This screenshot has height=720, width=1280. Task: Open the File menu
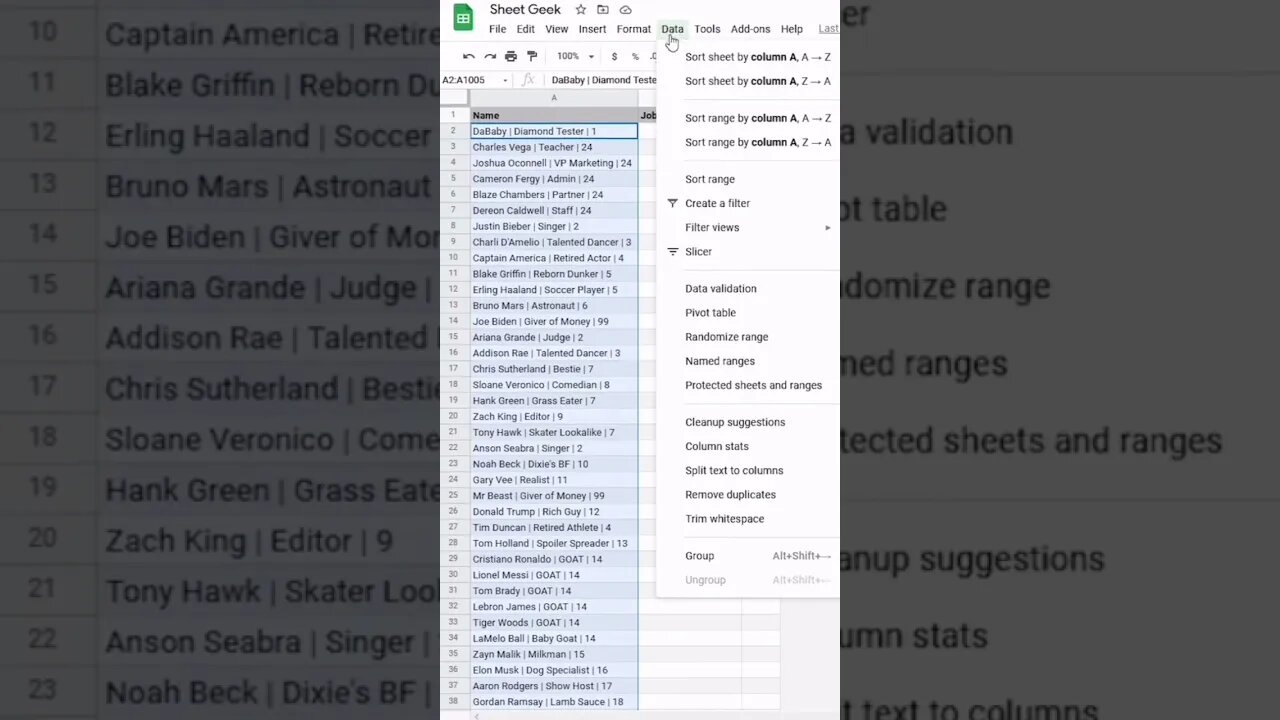point(497,29)
